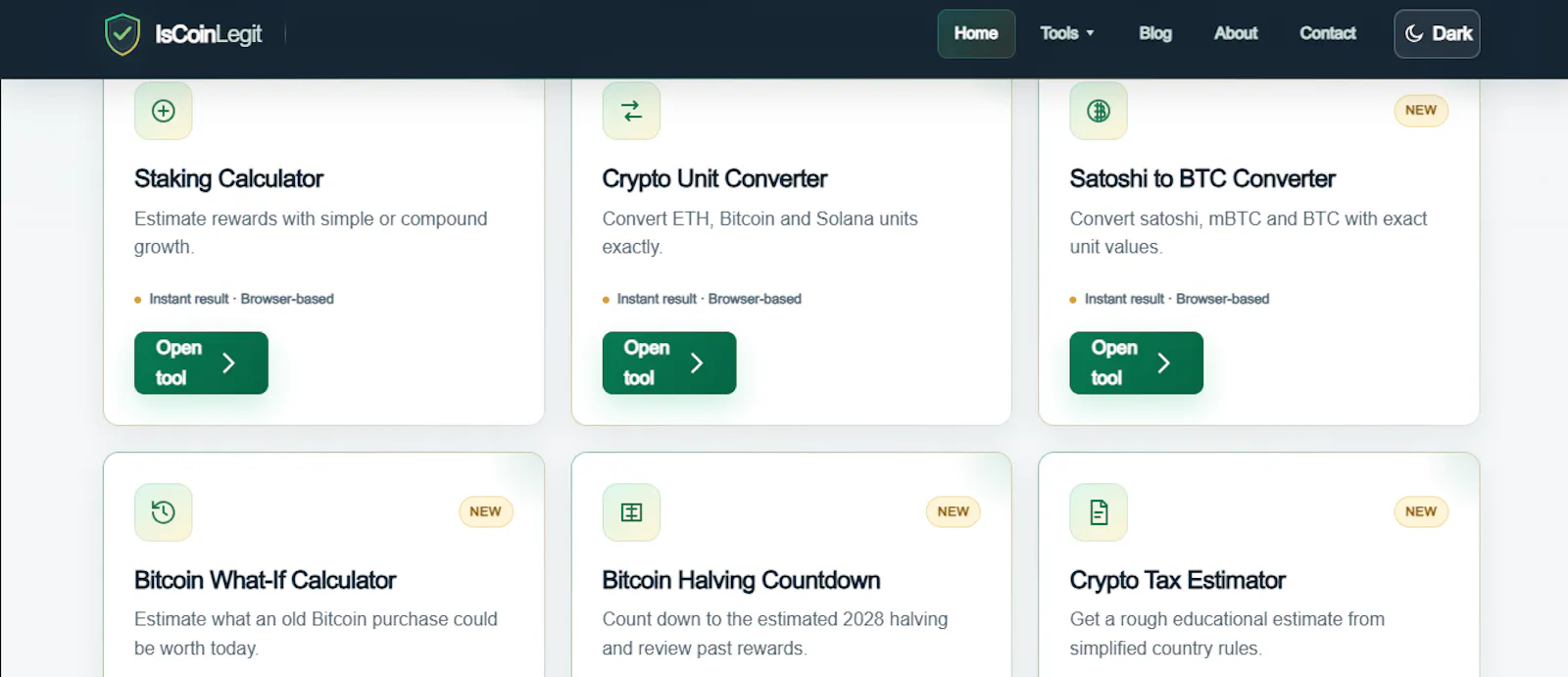Click the IsCoinLegit shield logo icon
Image resolution: width=1568 pixels, height=677 pixels.
tap(122, 34)
